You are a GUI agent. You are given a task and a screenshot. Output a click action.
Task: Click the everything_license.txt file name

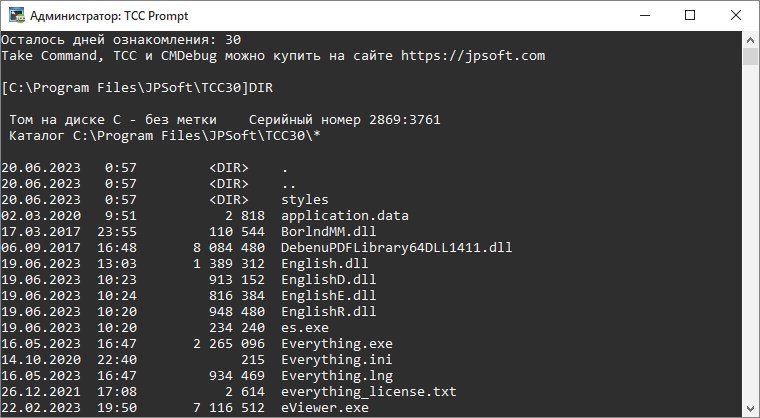coord(369,392)
